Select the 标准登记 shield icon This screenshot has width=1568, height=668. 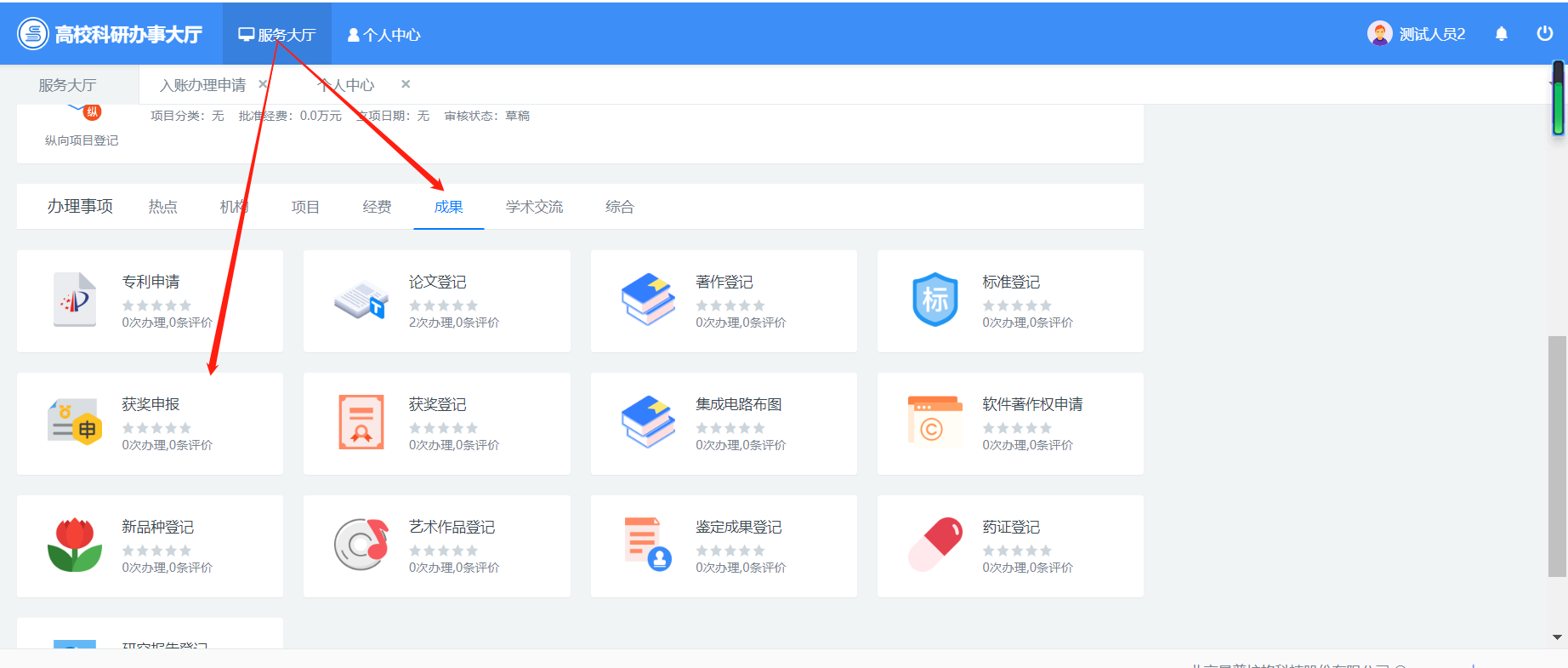(x=935, y=300)
